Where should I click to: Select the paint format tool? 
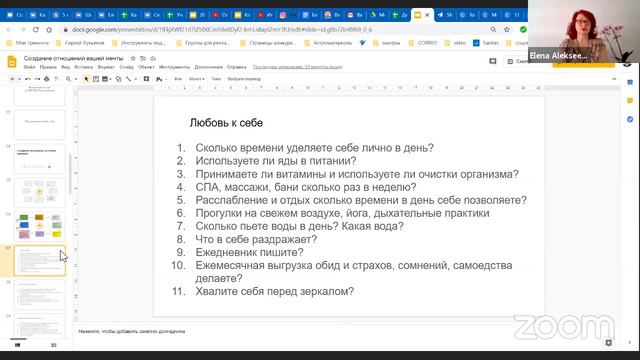(x=56, y=79)
